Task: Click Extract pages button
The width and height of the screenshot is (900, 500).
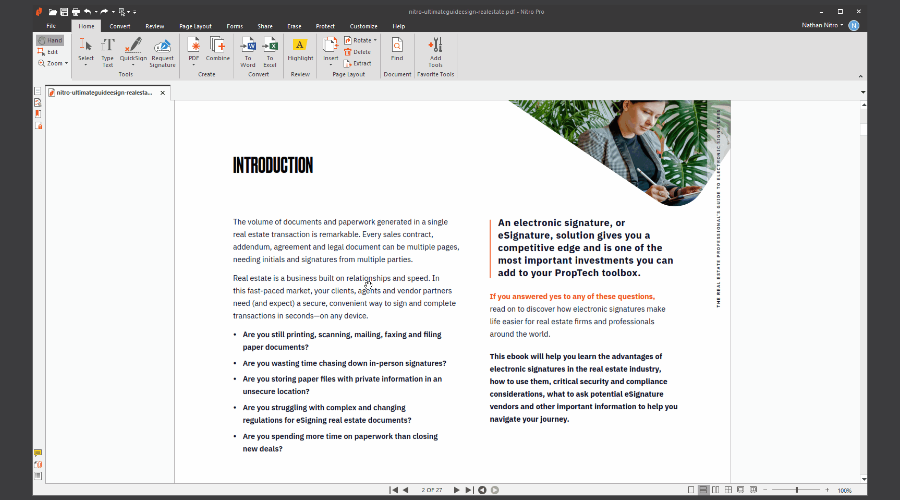Action: [x=357, y=63]
